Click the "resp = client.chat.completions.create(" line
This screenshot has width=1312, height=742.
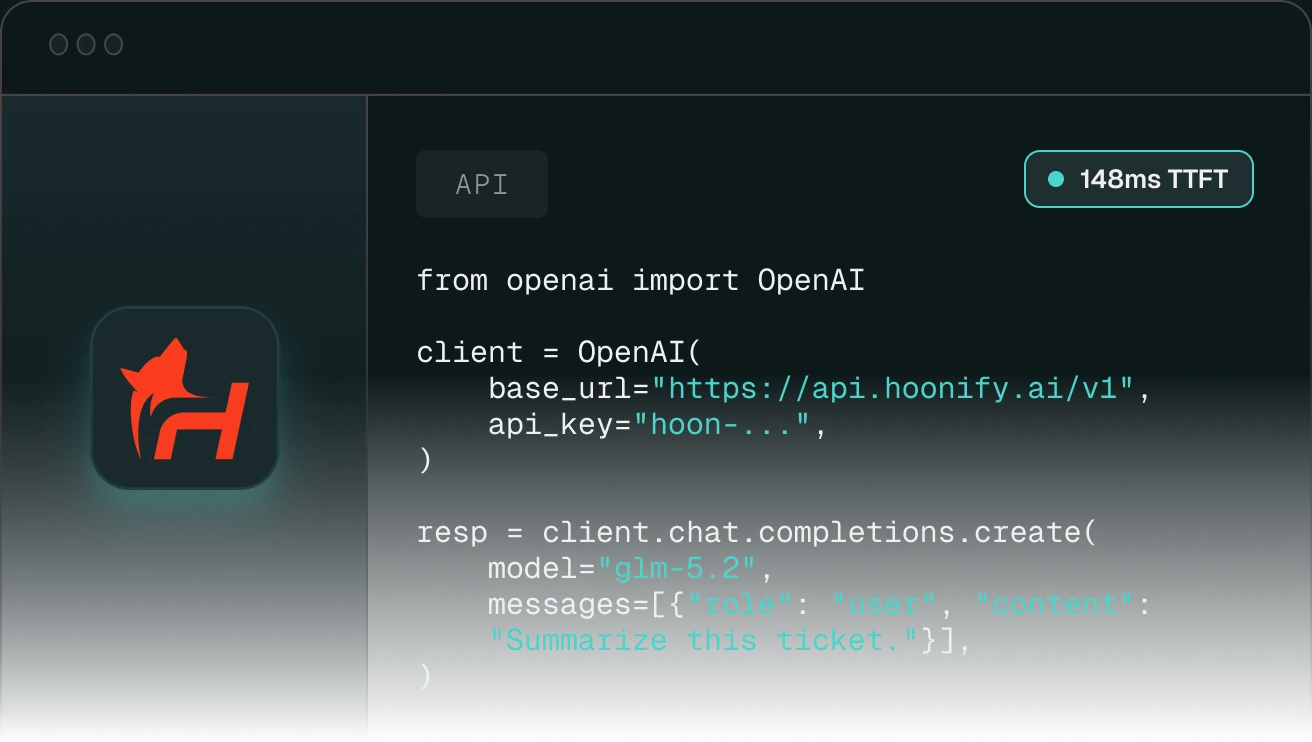tap(757, 532)
